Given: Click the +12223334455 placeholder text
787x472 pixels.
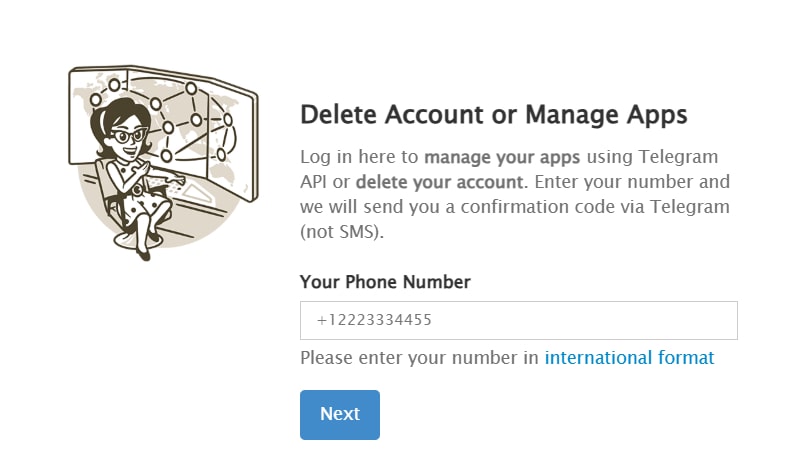Looking at the screenshot, I should pyautogui.click(x=374, y=320).
